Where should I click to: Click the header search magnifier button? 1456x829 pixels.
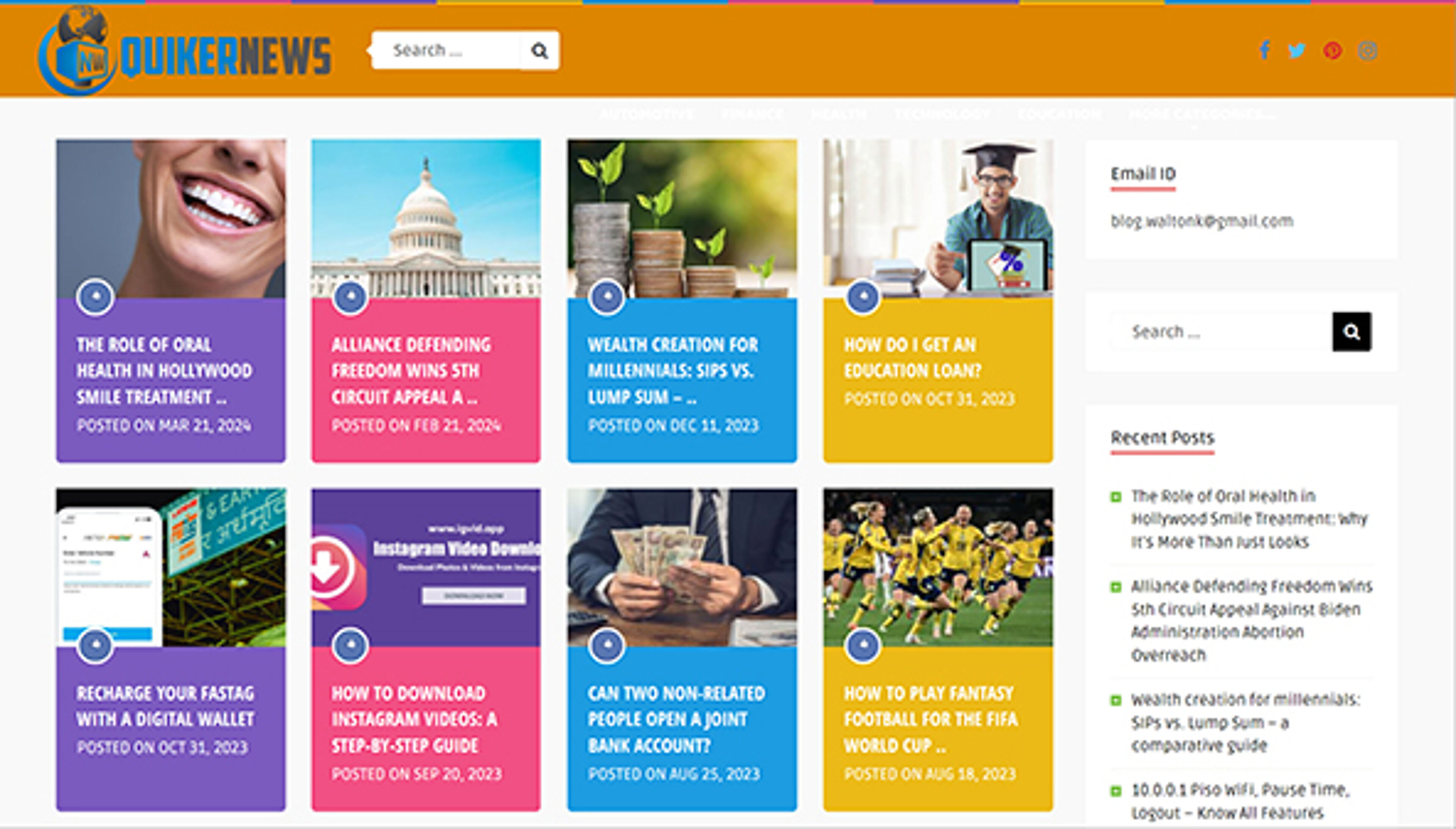point(539,51)
